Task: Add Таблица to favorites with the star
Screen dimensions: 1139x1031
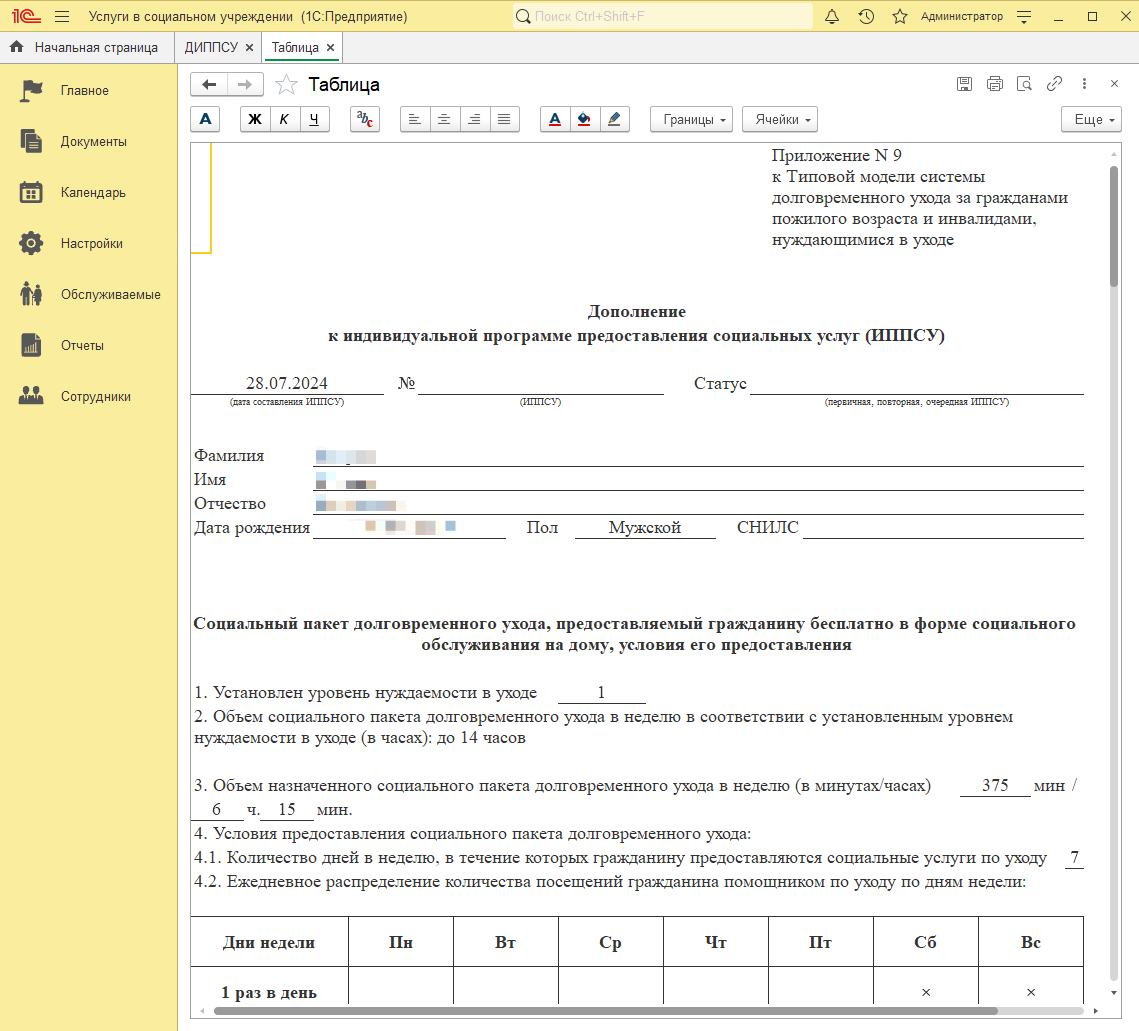Action: click(286, 84)
